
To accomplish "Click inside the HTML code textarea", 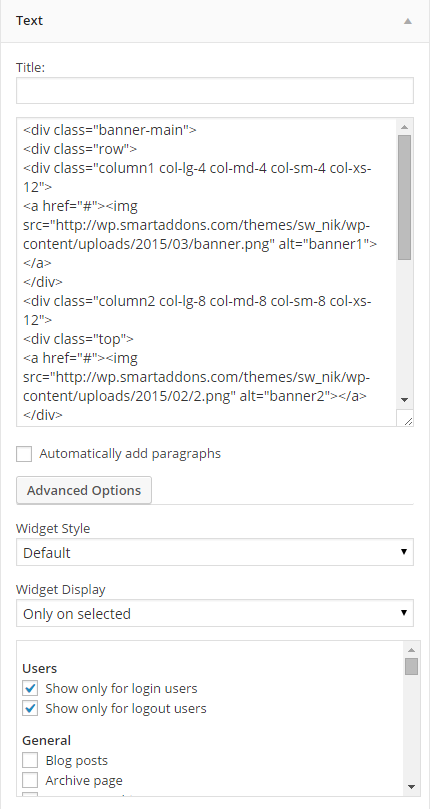I will 206,272.
